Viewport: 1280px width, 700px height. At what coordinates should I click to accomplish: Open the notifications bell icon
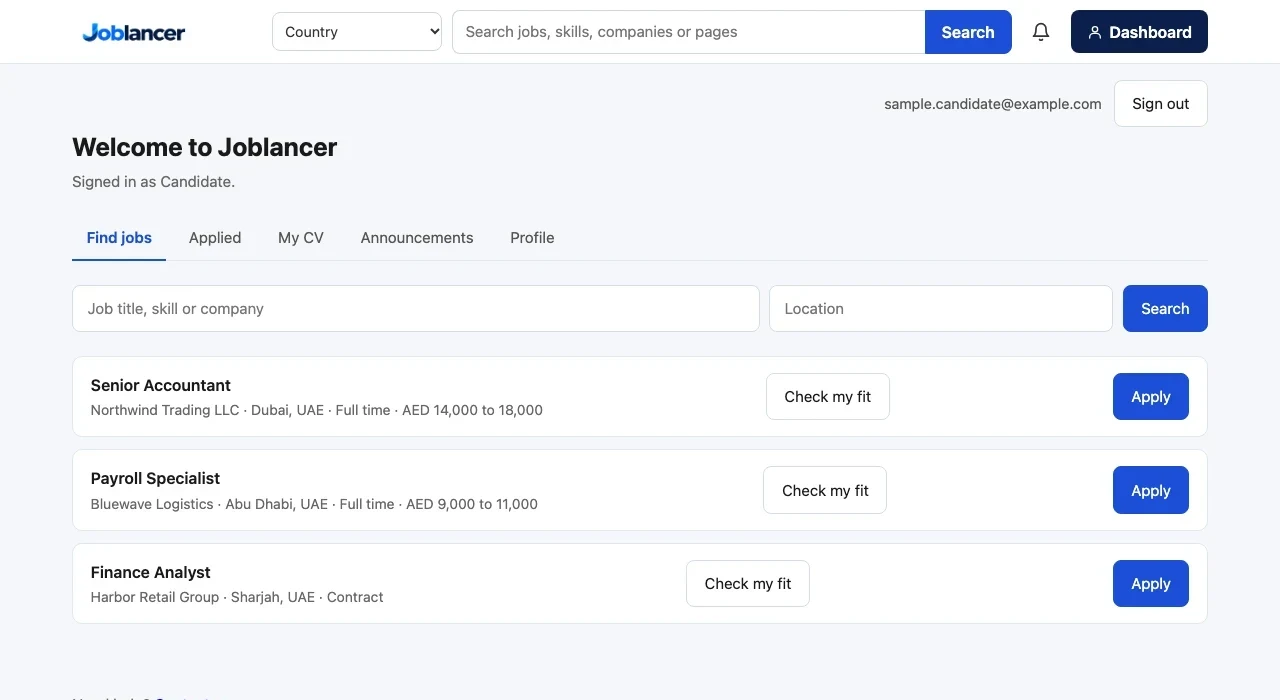pos(1041,32)
